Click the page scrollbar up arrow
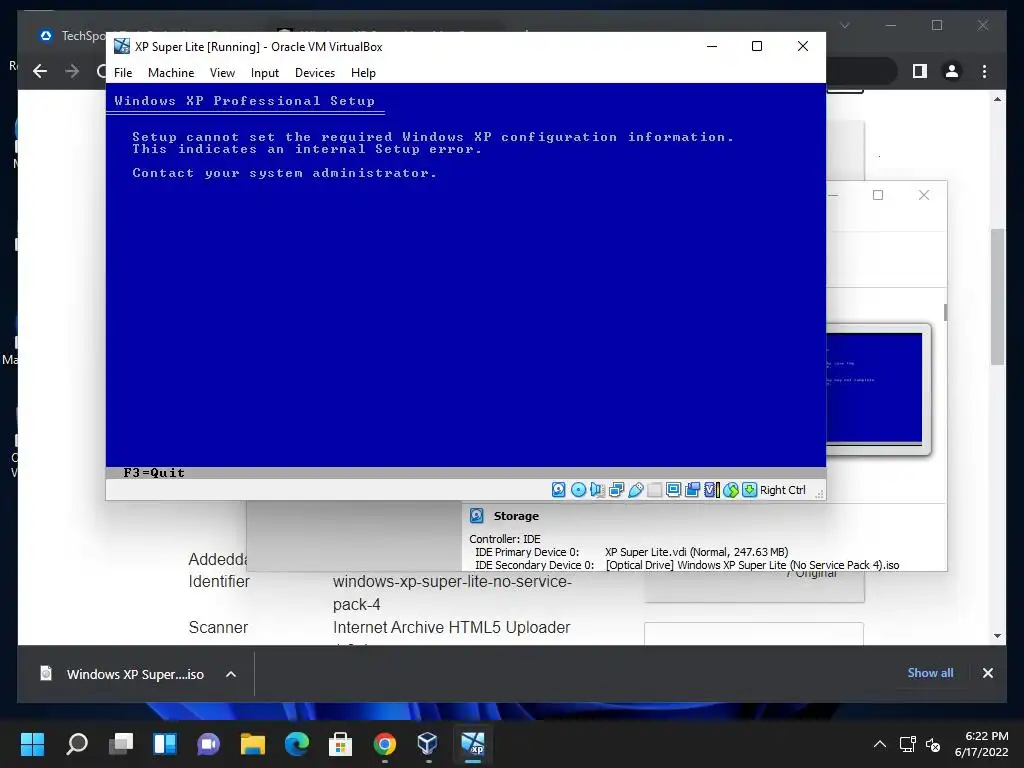The width and height of the screenshot is (1024, 768). click(997, 99)
